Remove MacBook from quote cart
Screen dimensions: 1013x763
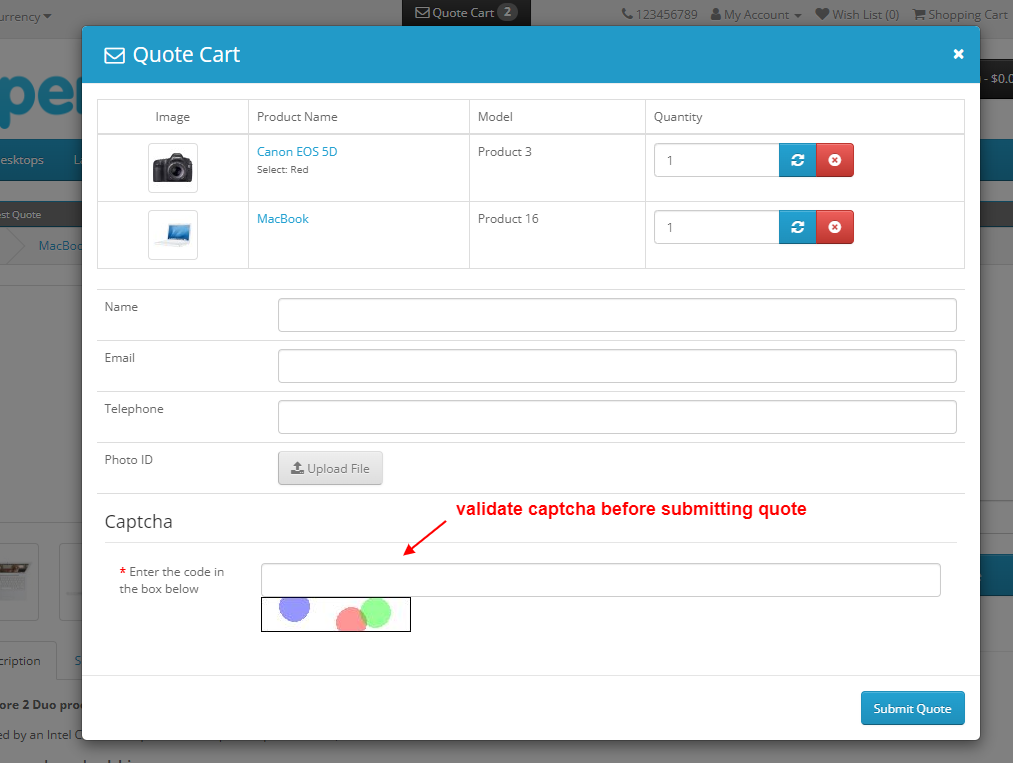pos(835,227)
